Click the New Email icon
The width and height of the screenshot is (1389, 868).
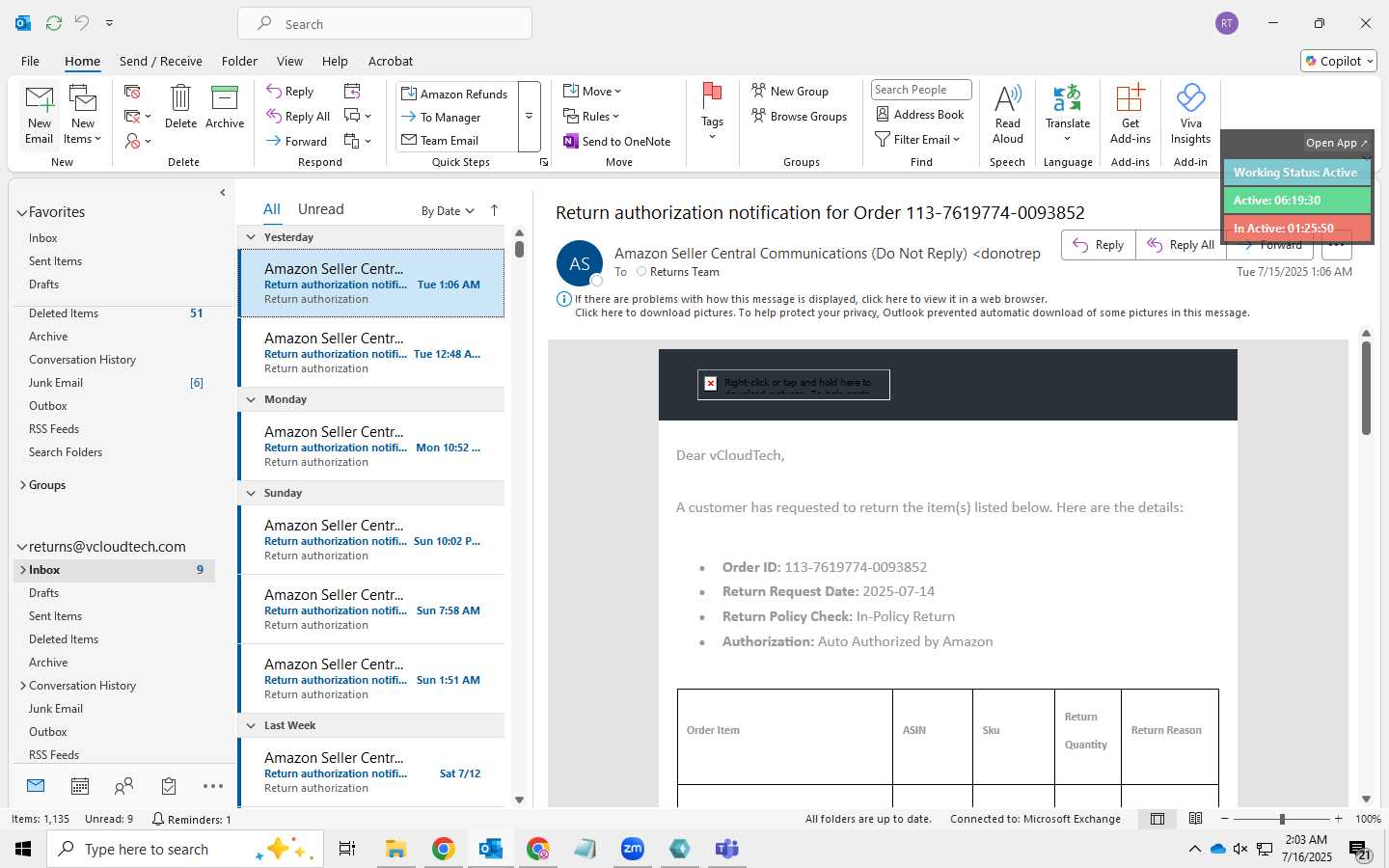40,115
